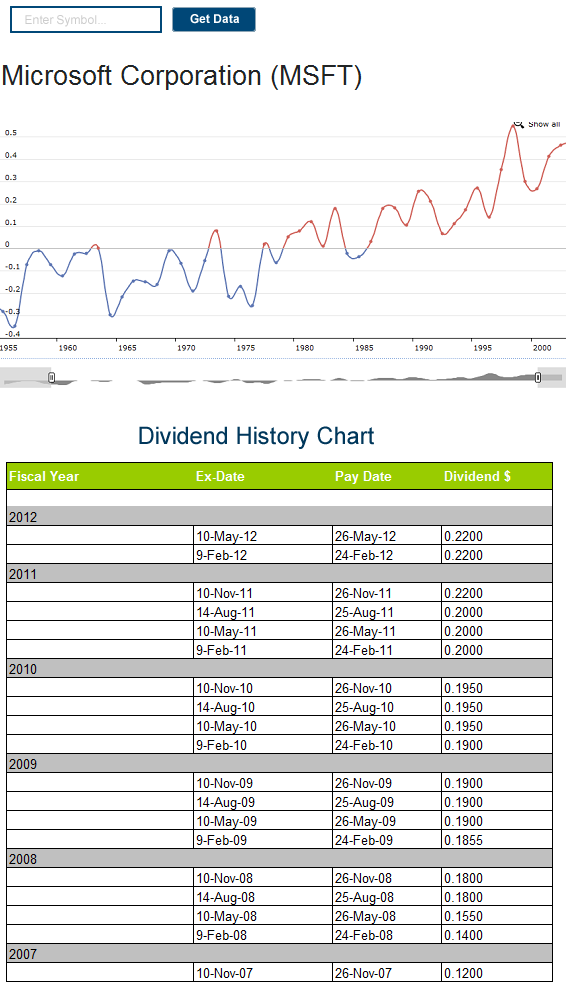The width and height of the screenshot is (575, 1000).
Task: Select the 2007 fiscal year row
Action: pos(279,954)
